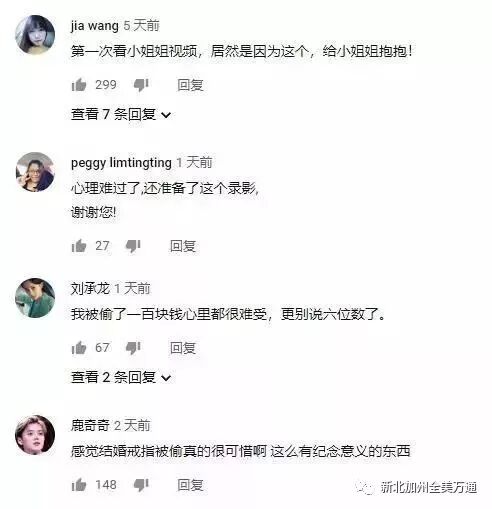The width and height of the screenshot is (492, 509).
Task: Dislike peggy limtingting's comment
Action: 133,247
